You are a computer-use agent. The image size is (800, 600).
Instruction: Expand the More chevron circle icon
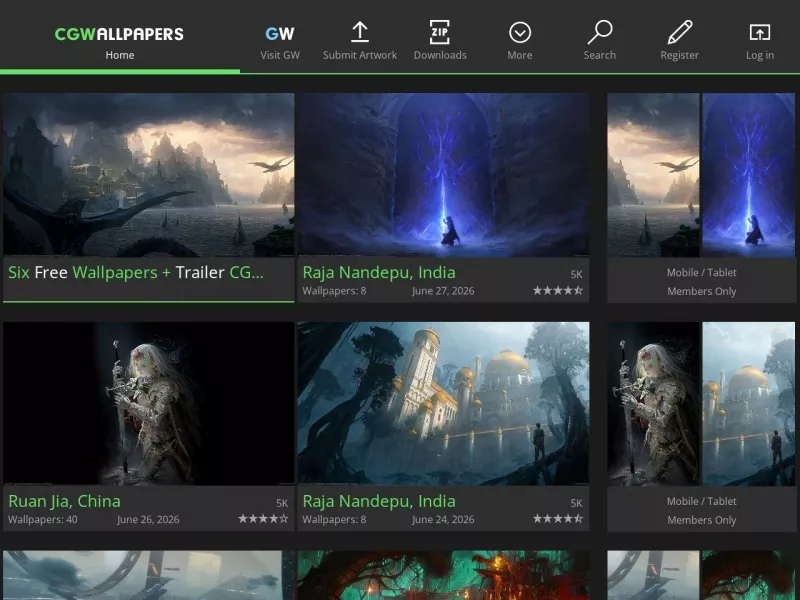click(520, 33)
